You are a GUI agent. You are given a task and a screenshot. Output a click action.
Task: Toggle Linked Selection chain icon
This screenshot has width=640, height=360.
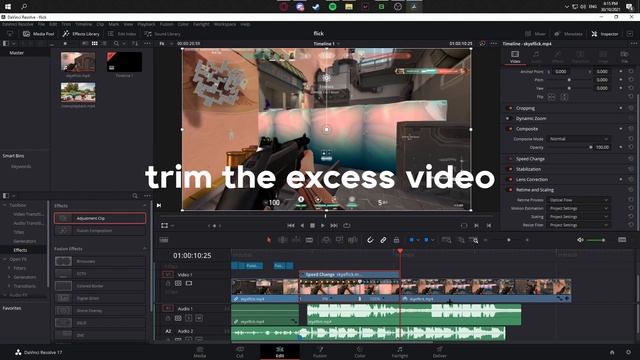(383, 240)
